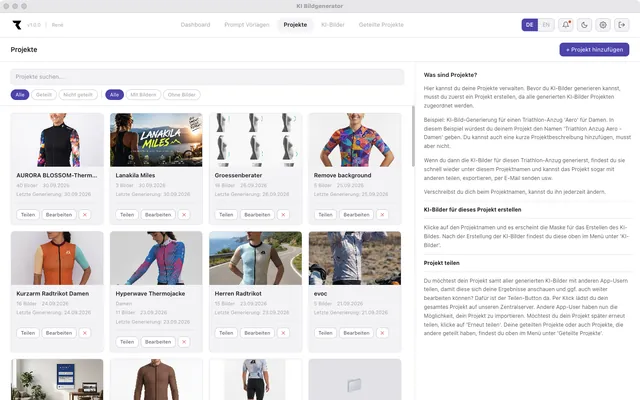Select the Projekte tab
The height and width of the screenshot is (400, 640).
pyautogui.click(x=295, y=25)
